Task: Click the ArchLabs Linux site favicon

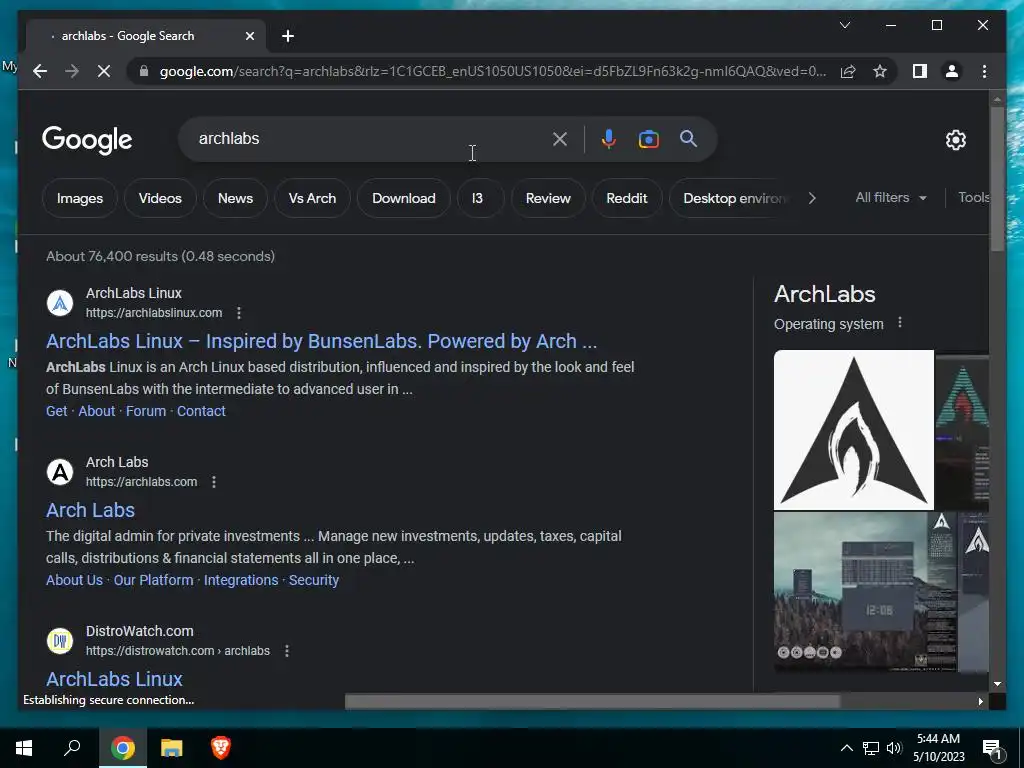Action: click(x=60, y=303)
